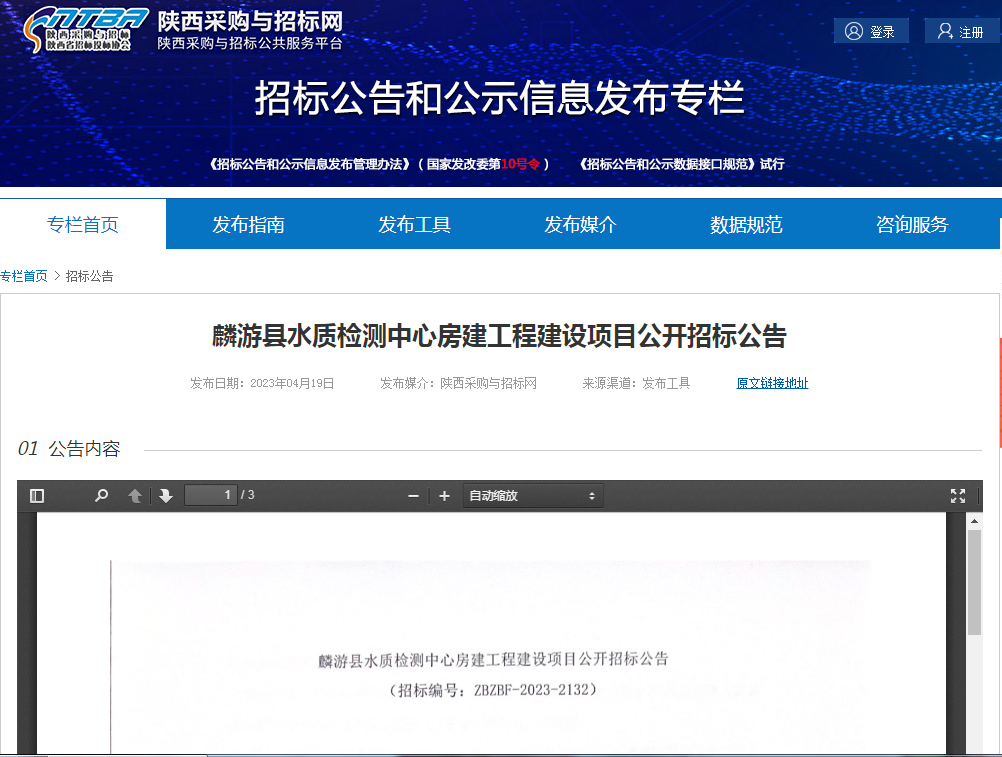Click the 招标公告 breadcrumb text
Viewport: 1002px width, 757px height.
click(x=89, y=276)
